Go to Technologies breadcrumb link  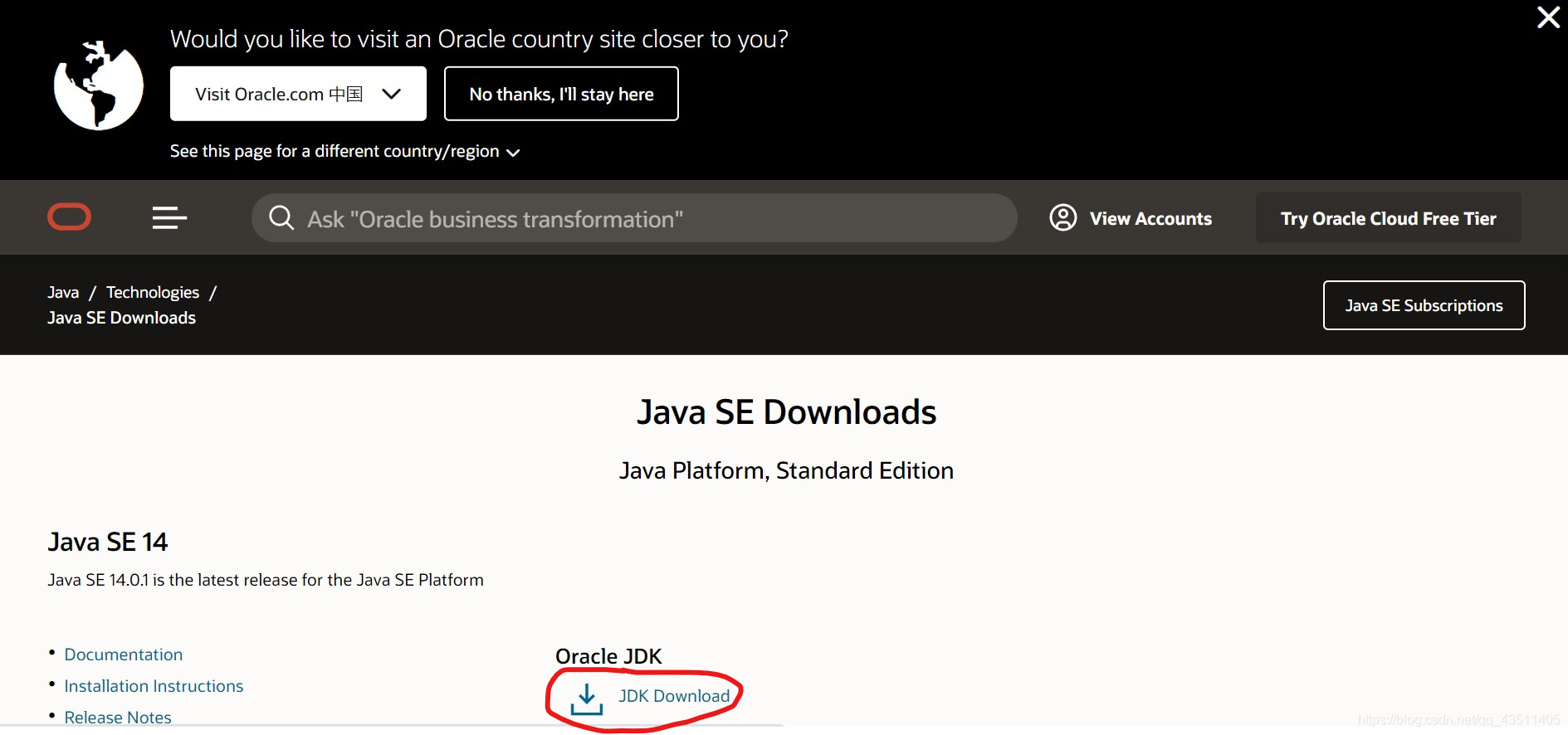pyautogui.click(x=153, y=292)
